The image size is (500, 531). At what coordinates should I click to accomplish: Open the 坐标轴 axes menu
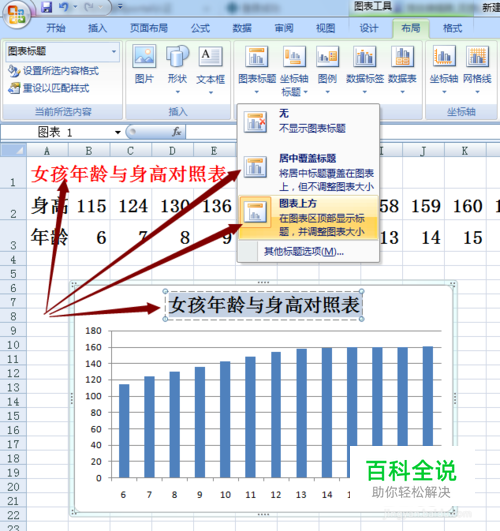444,69
